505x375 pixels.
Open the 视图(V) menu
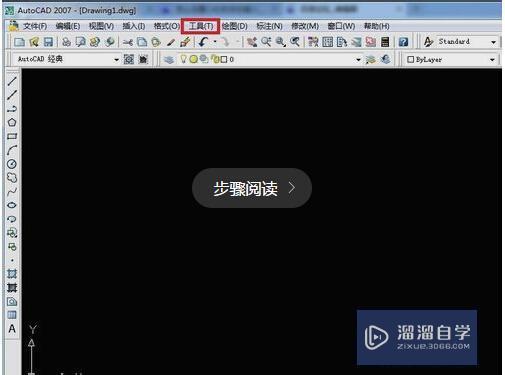[101, 26]
